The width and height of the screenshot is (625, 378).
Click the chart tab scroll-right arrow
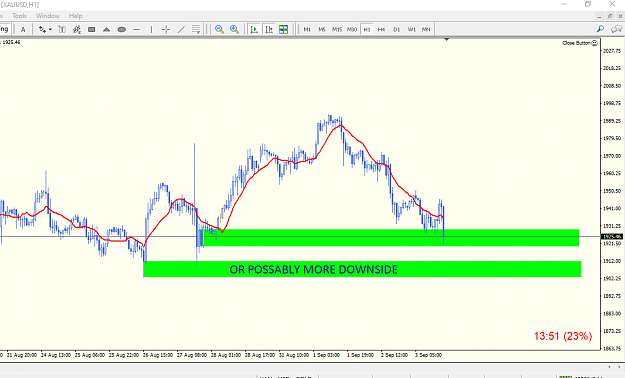[620, 367]
